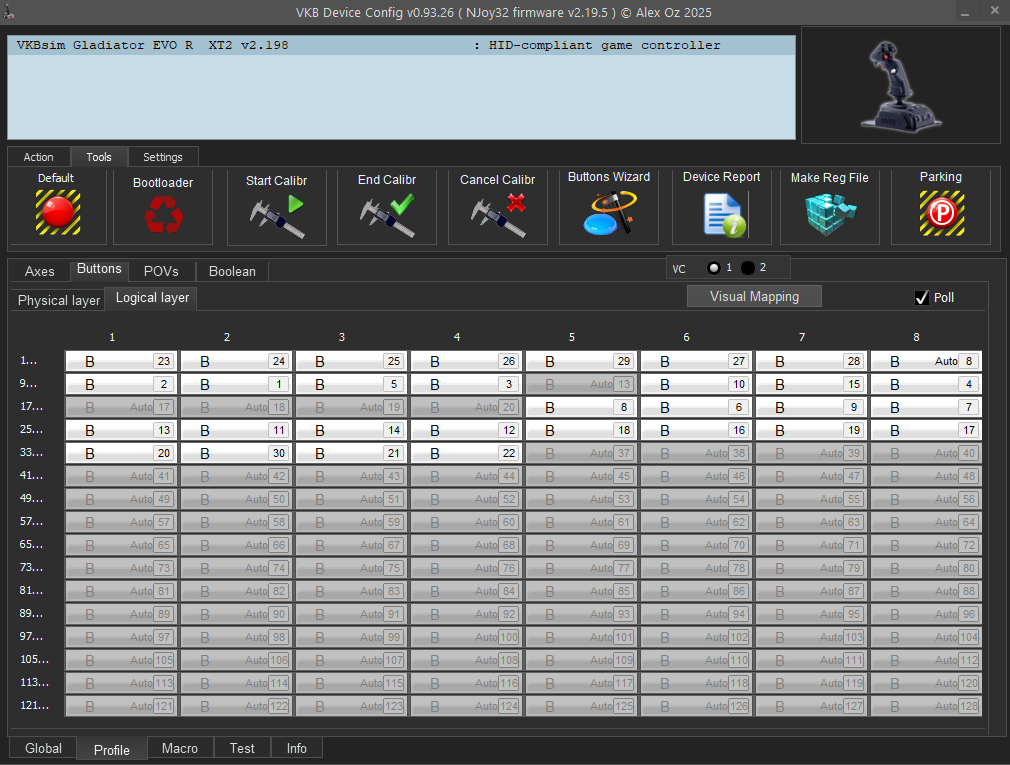Select the VKBsim Gladiator EVO R device row
Viewport: 1010px width, 765px height.
point(401,45)
